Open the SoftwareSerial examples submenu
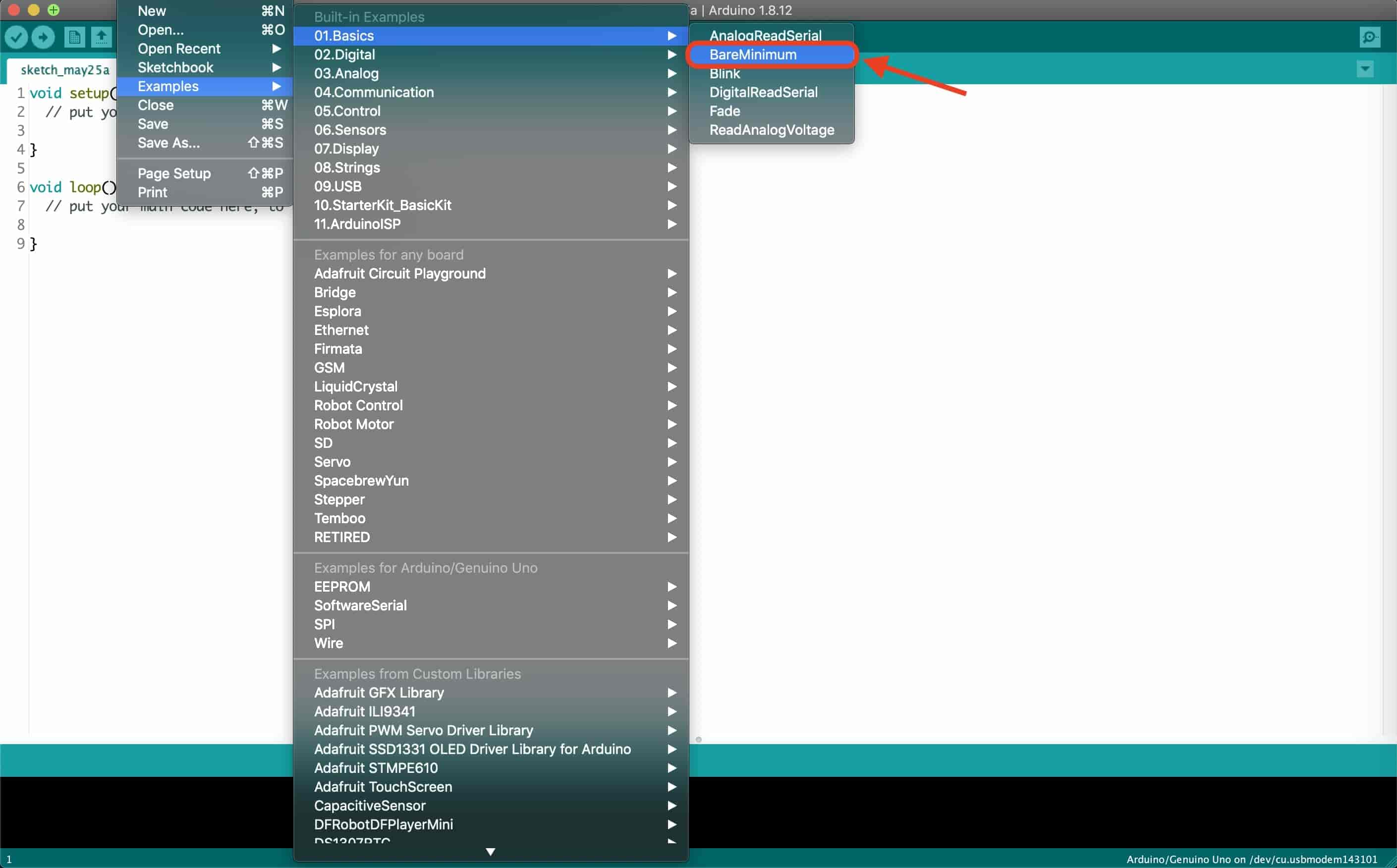The image size is (1397, 868). click(x=491, y=605)
